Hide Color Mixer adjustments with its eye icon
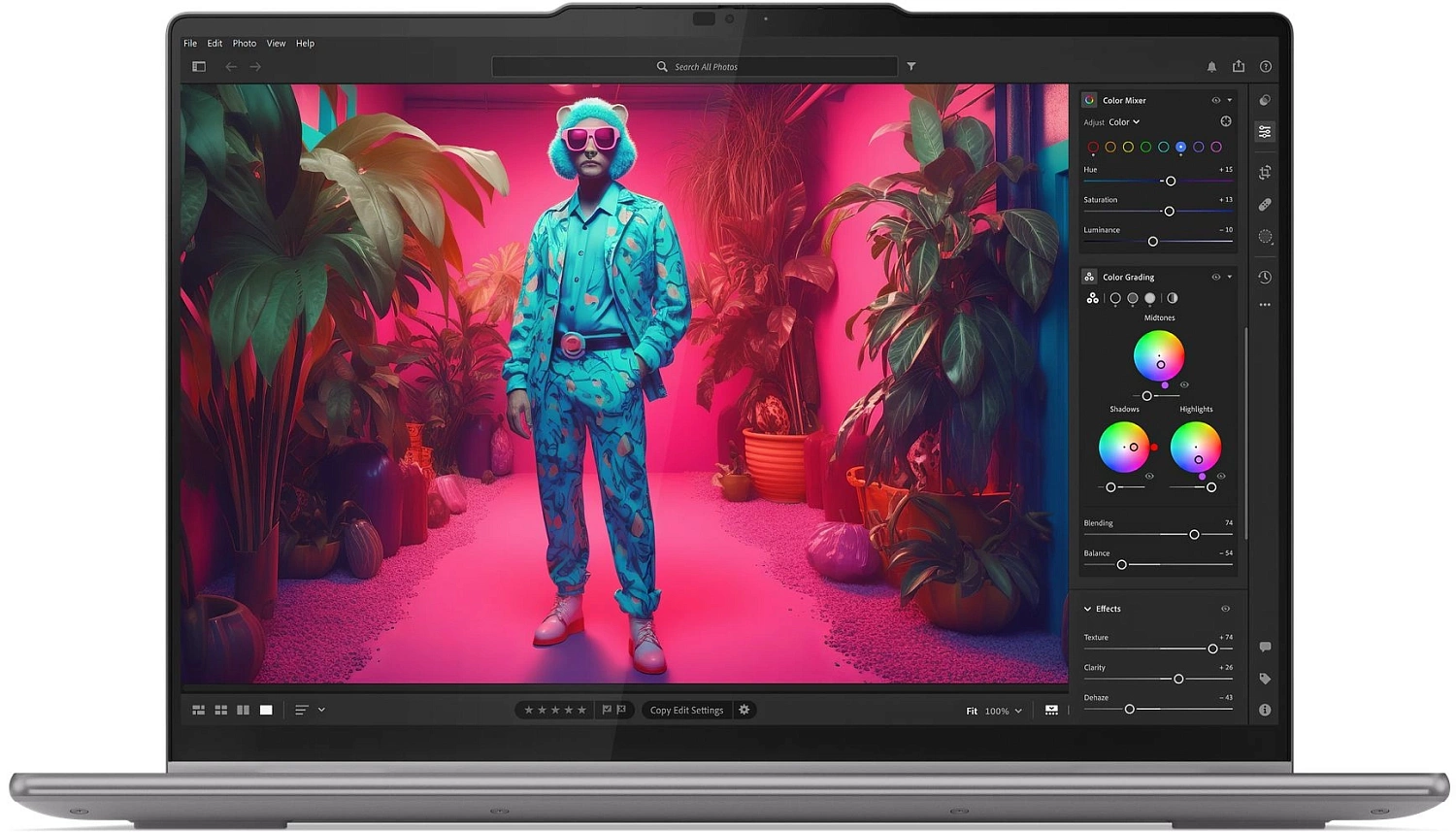This screenshot has height=832, width=1456. click(1215, 100)
